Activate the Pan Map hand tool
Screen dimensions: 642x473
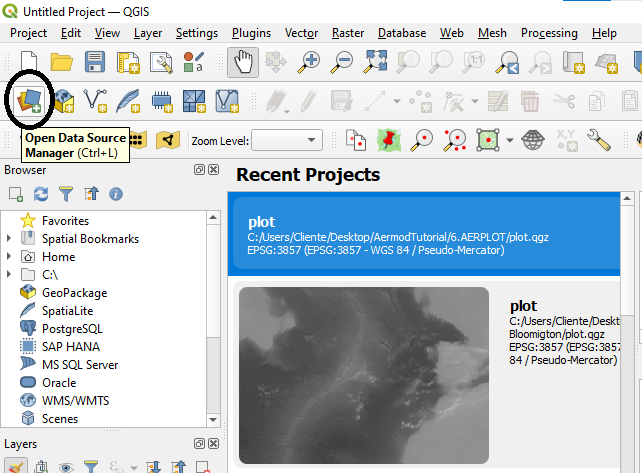coord(243,62)
